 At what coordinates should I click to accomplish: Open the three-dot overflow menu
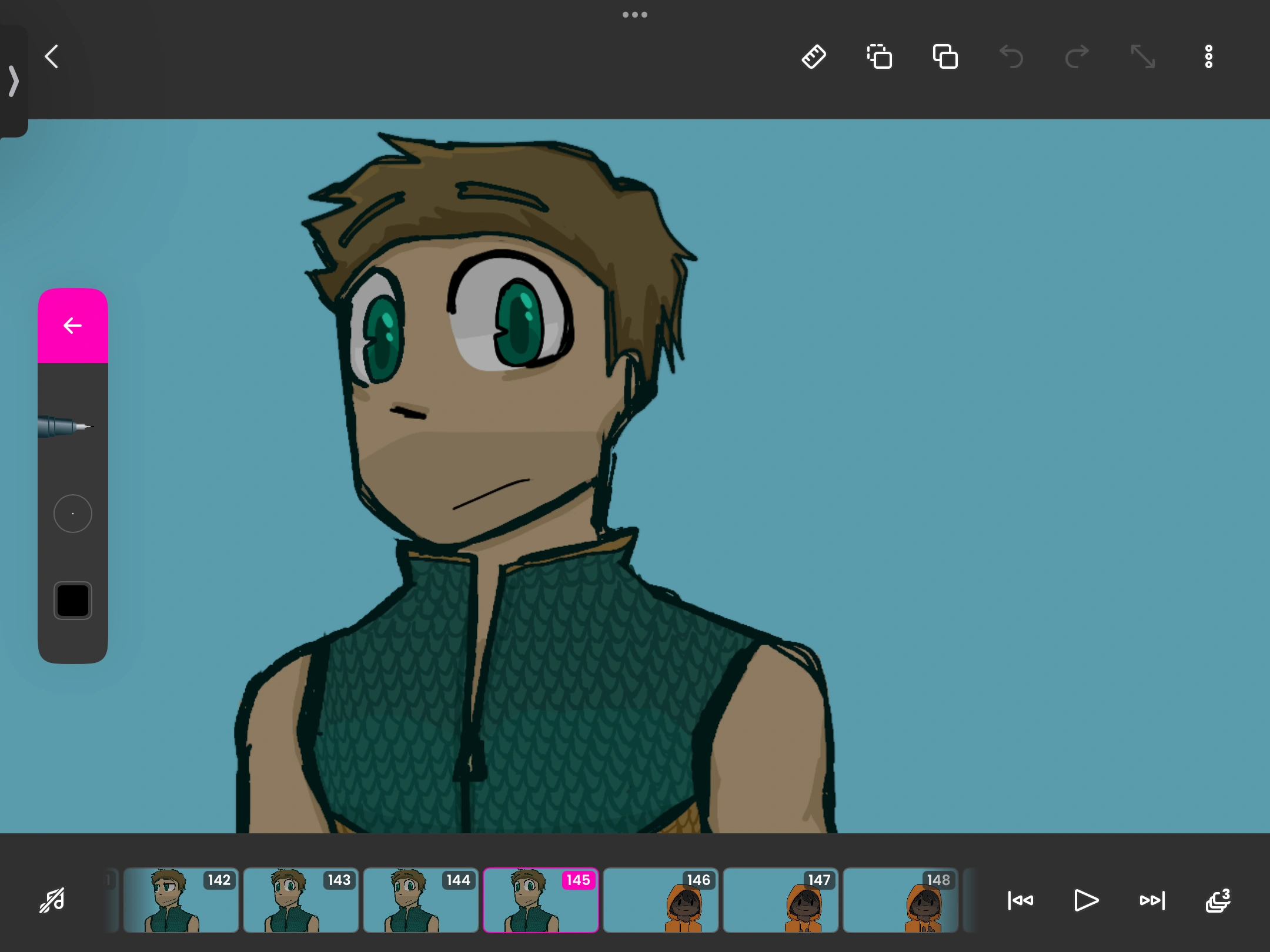tap(1209, 57)
